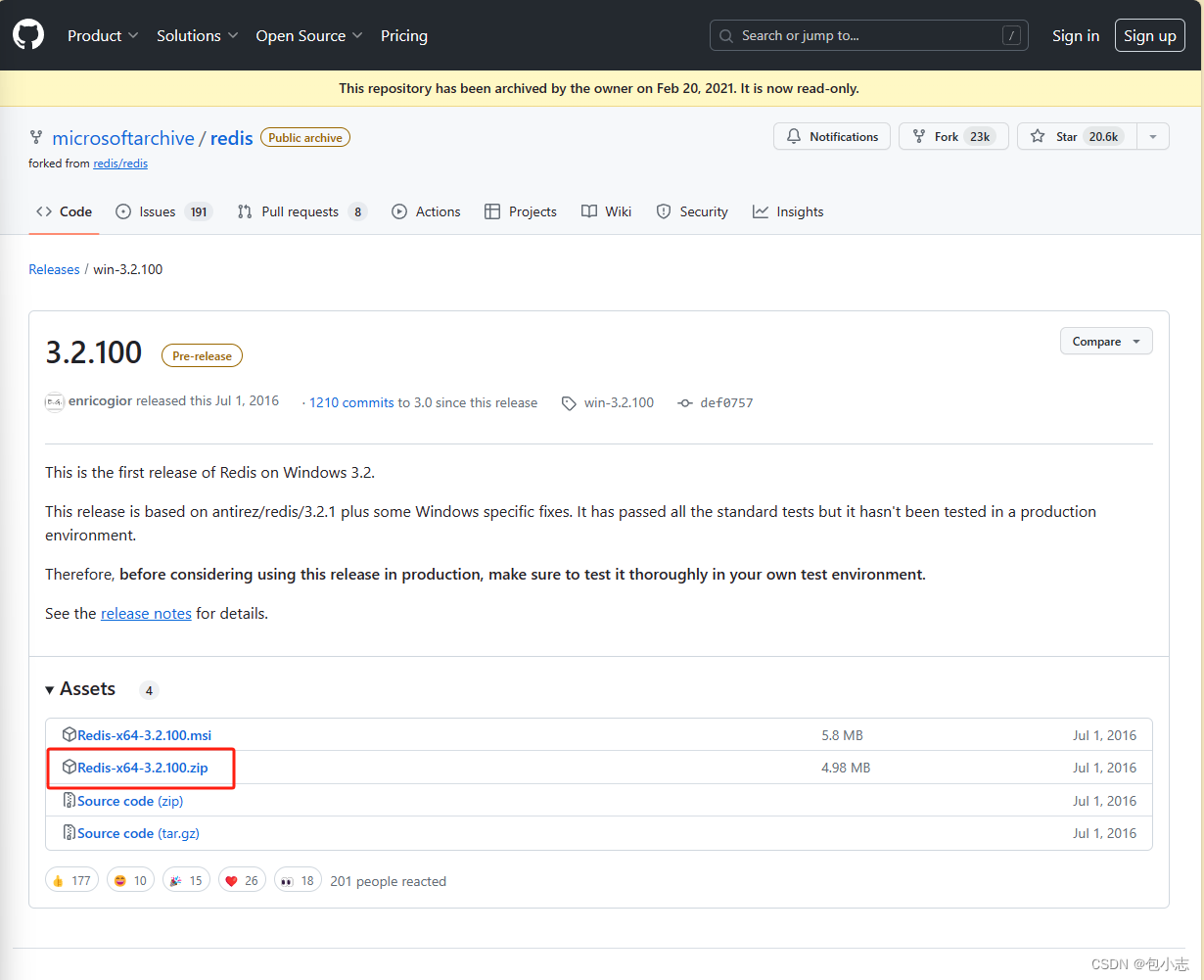The image size is (1204, 980).
Task: Open the redis repository name link
Action: pyautogui.click(x=232, y=138)
